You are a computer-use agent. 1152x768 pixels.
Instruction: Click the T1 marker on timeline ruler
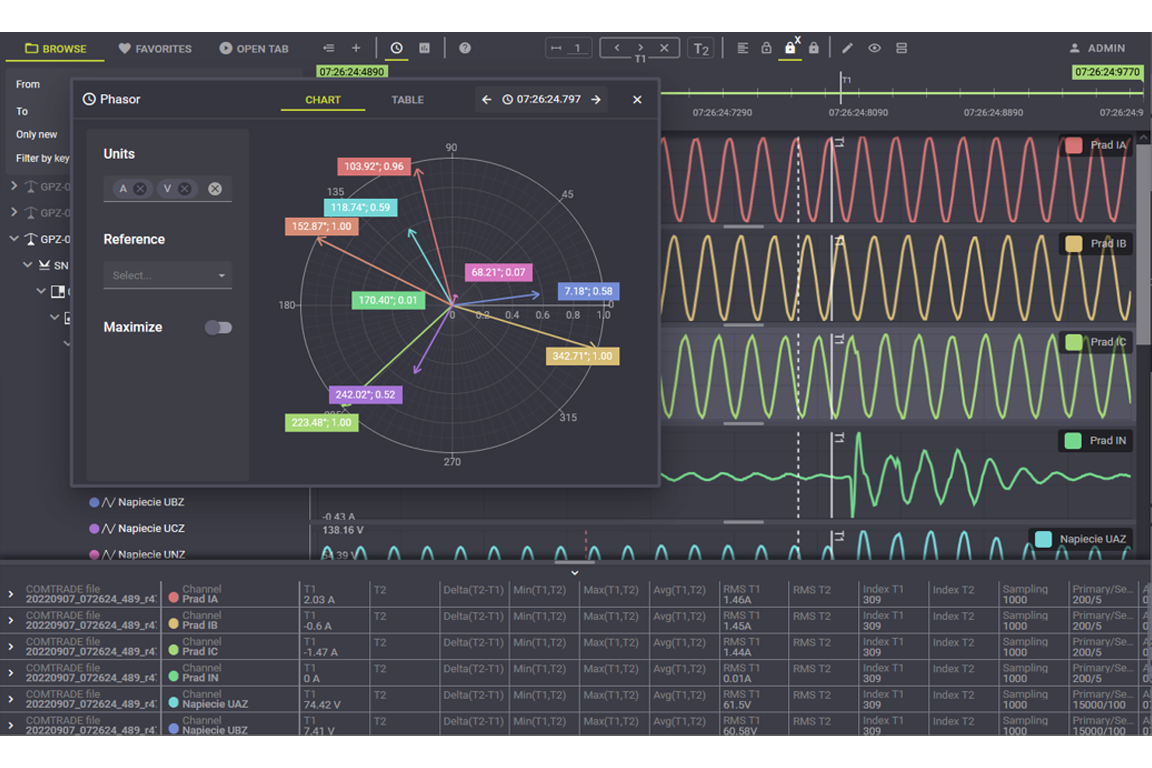842,82
